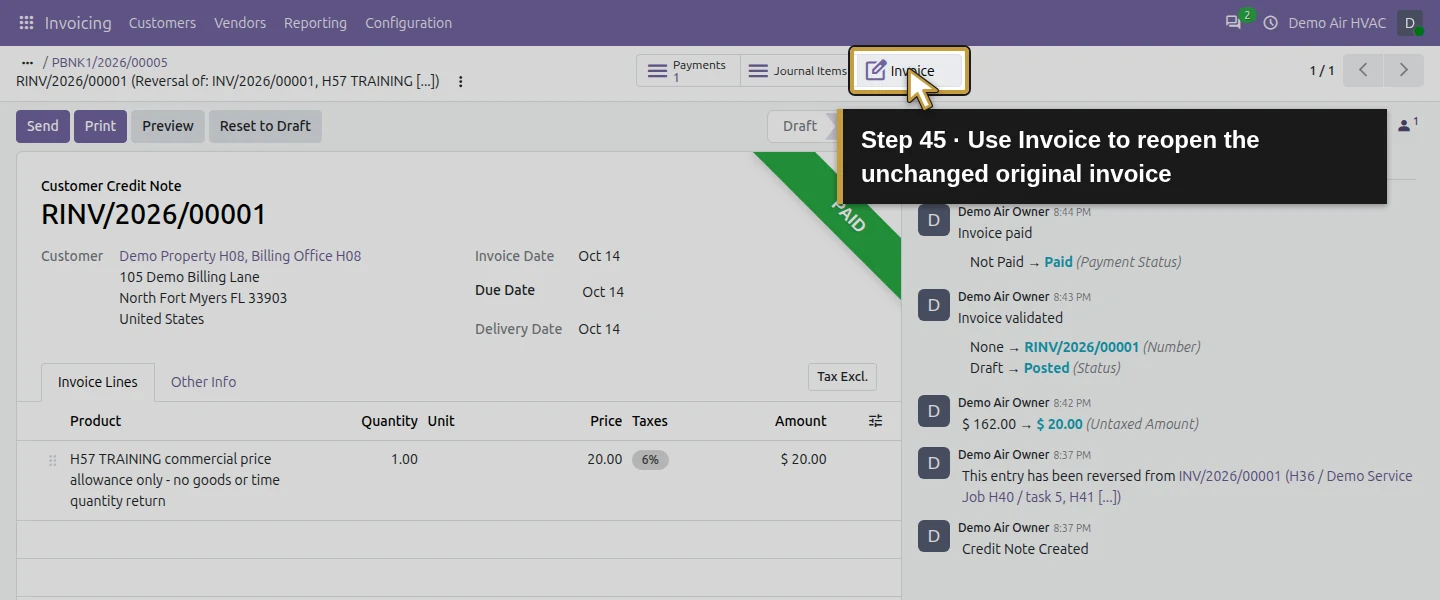Open the PBNK1/2026/00005 breadcrumb link
The height and width of the screenshot is (600, 1440).
[x=110, y=62]
